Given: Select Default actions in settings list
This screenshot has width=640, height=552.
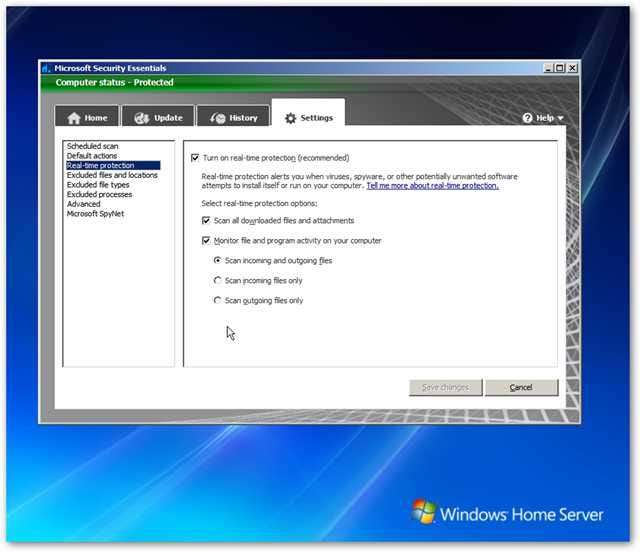Looking at the screenshot, I should (92, 156).
